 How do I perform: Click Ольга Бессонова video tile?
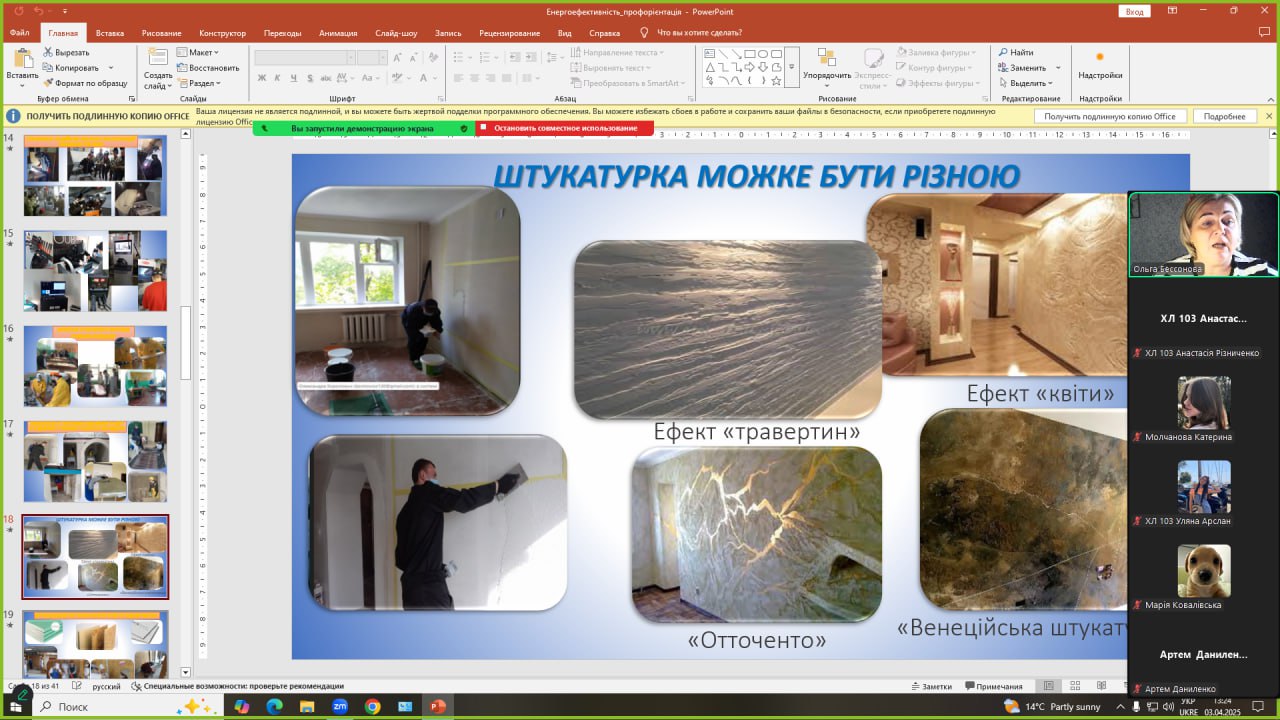[1204, 235]
